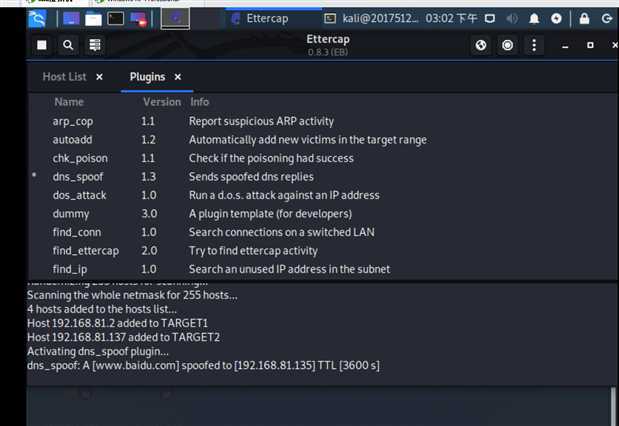Click the volume speaker tray icon

[512, 19]
